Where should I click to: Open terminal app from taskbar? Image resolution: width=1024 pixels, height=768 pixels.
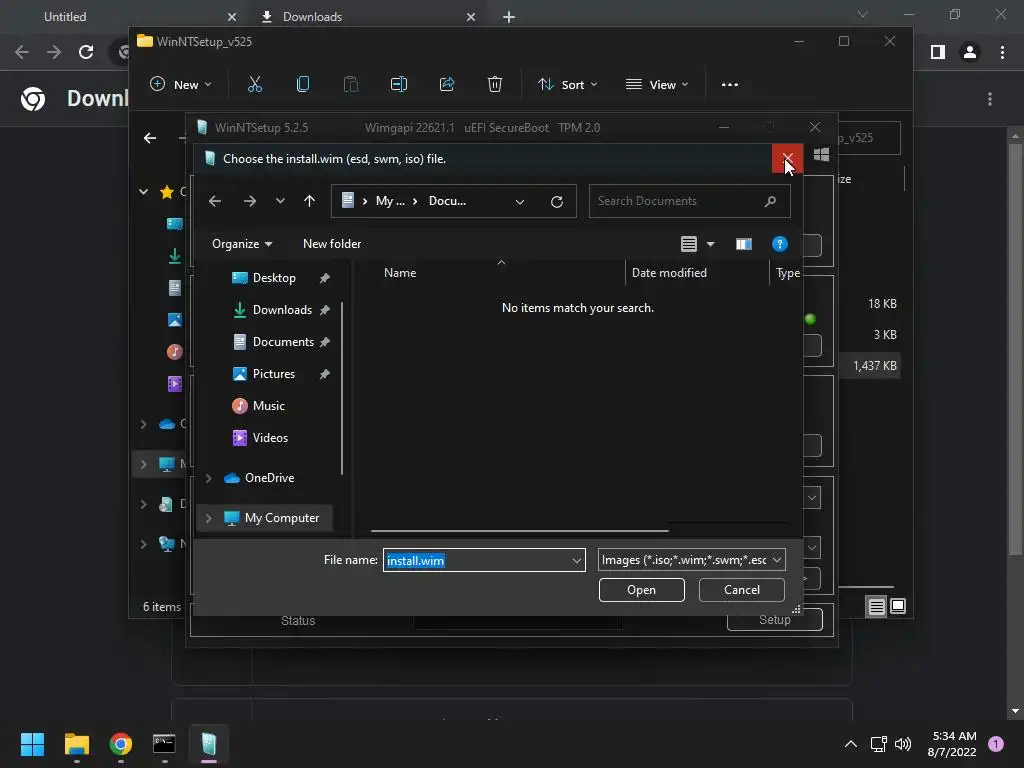coord(164,744)
